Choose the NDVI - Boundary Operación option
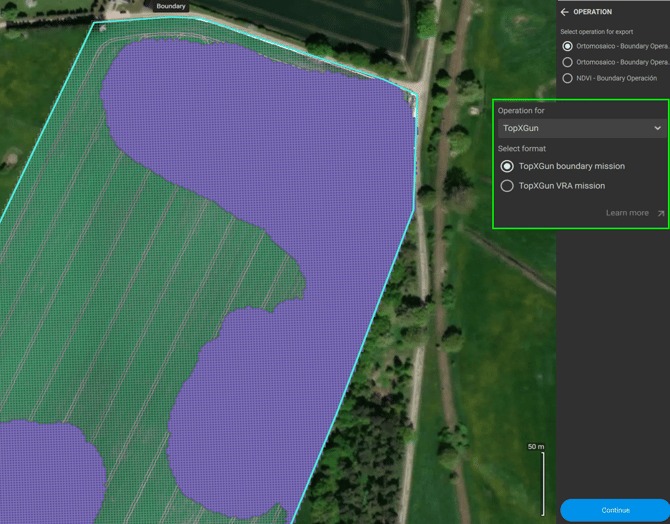The width and height of the screenshot is (670, 524). click(568, 78)
